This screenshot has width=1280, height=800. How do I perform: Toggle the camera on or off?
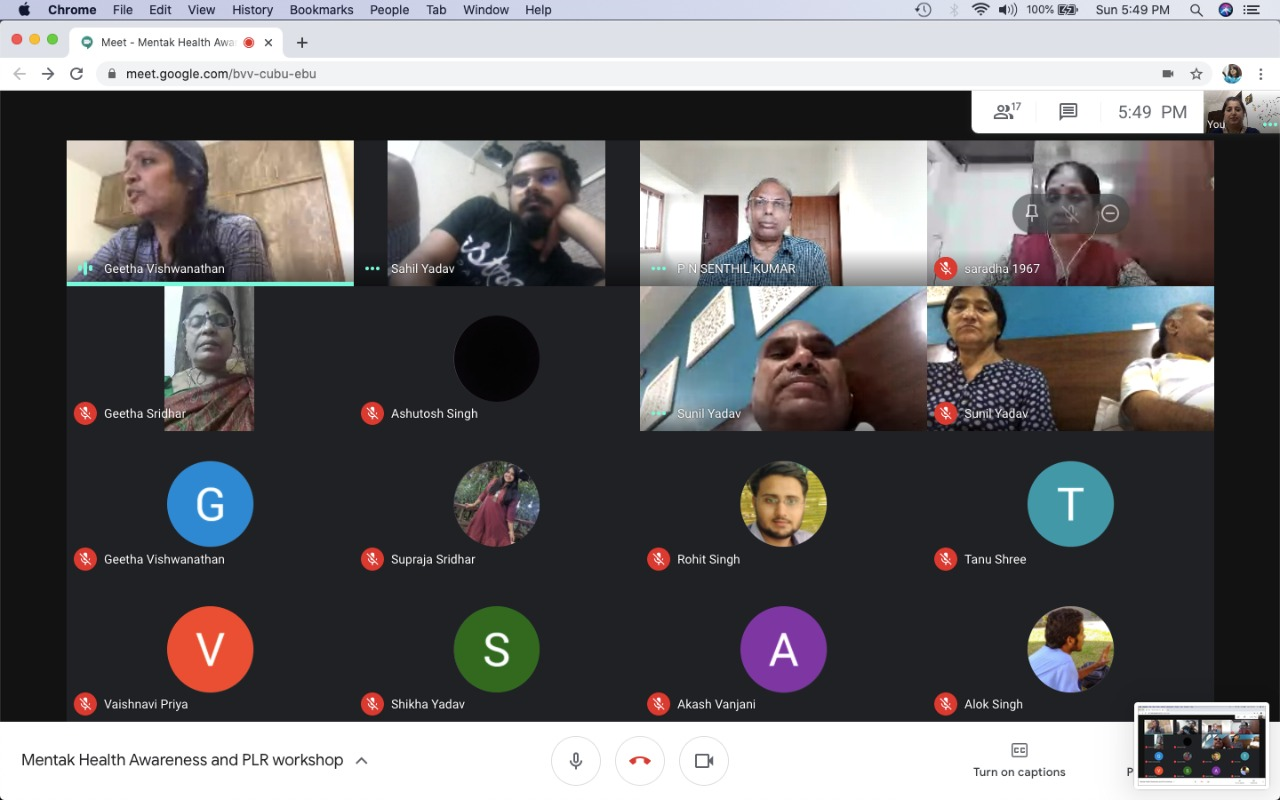tap(704, 761)
